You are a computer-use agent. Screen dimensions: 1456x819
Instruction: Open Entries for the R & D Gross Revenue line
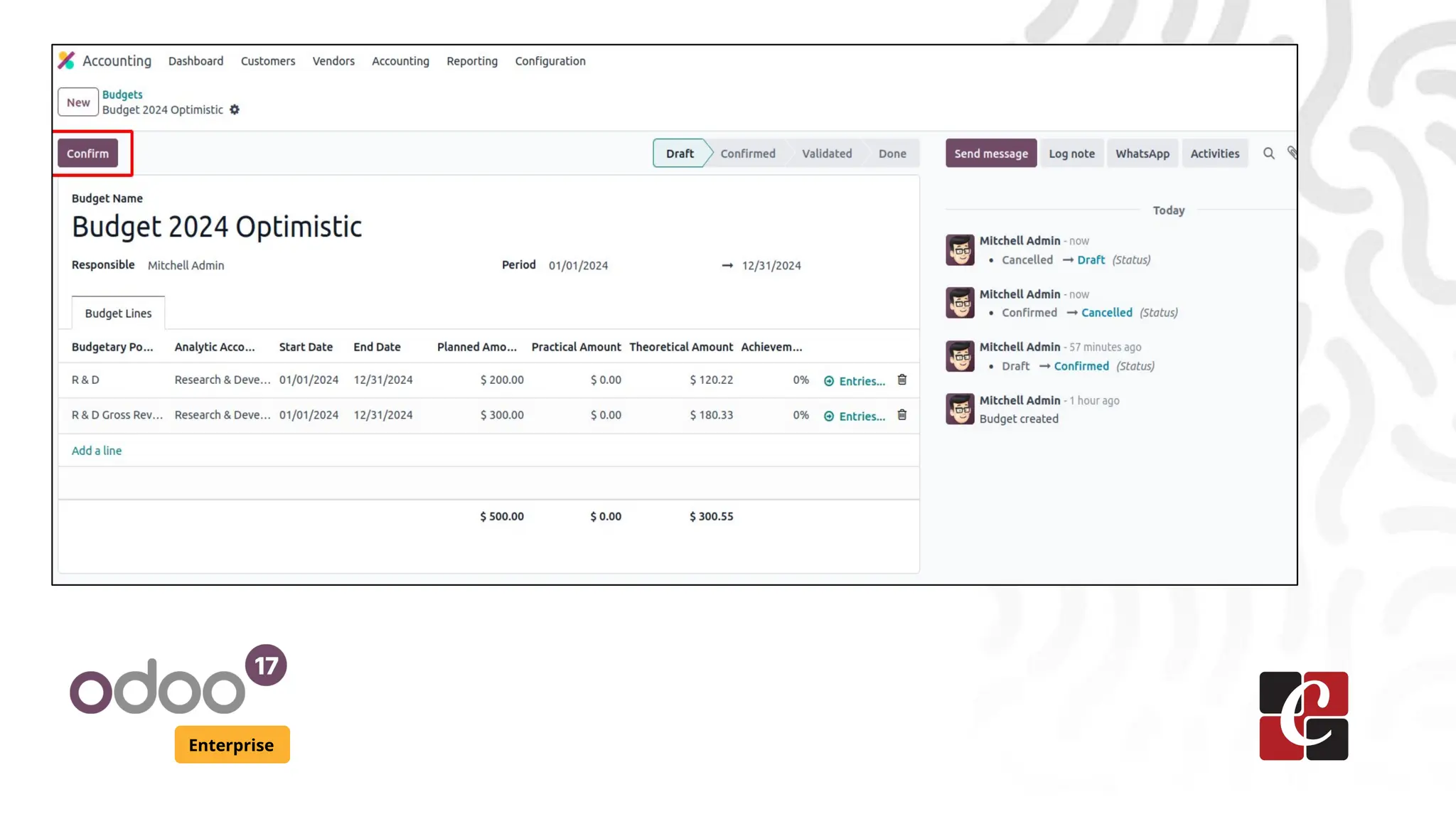click(855, 417)
